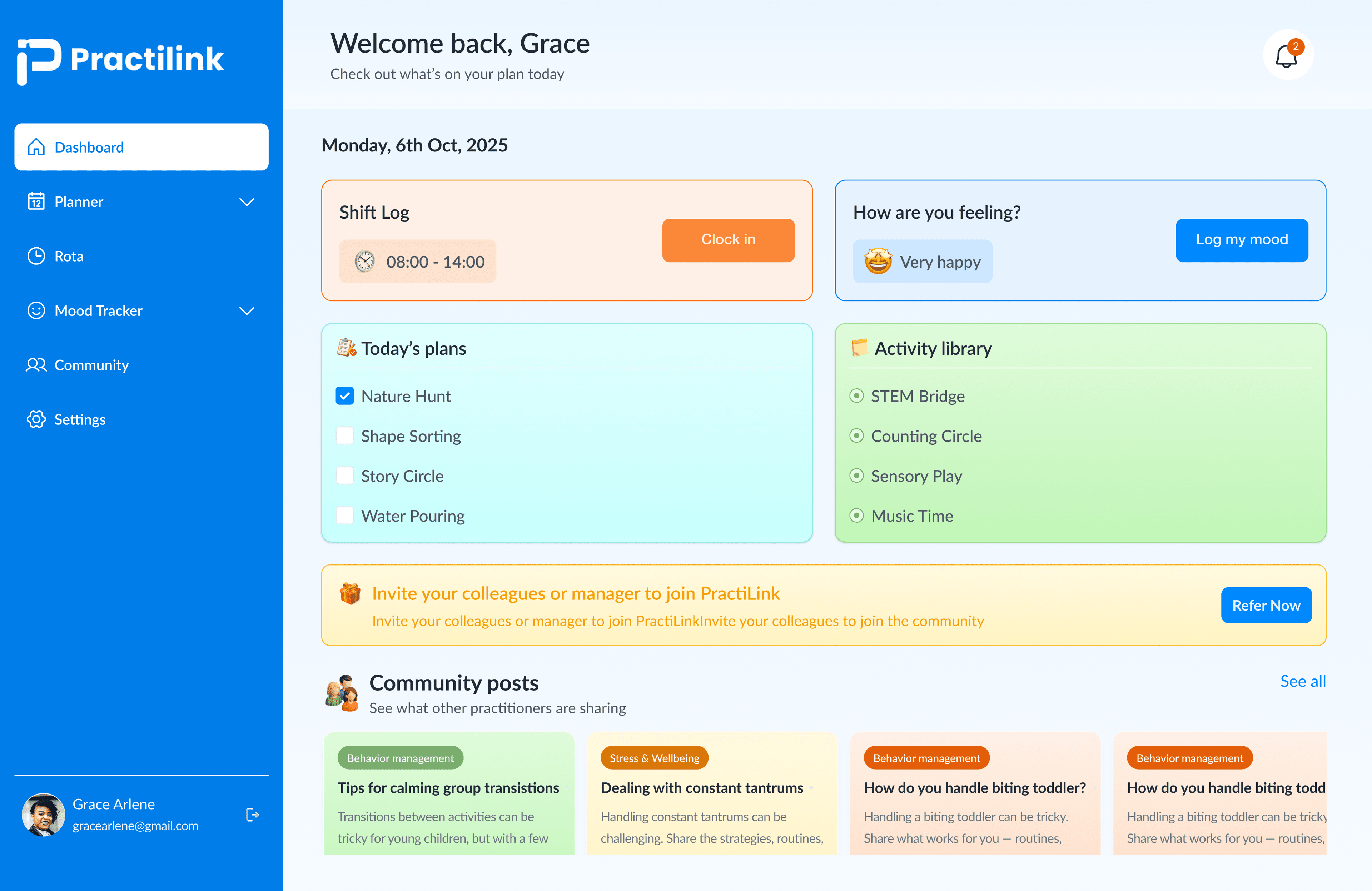Click the Clock in button
This screenshot has height=891, width=1372.
pos(728,240)
